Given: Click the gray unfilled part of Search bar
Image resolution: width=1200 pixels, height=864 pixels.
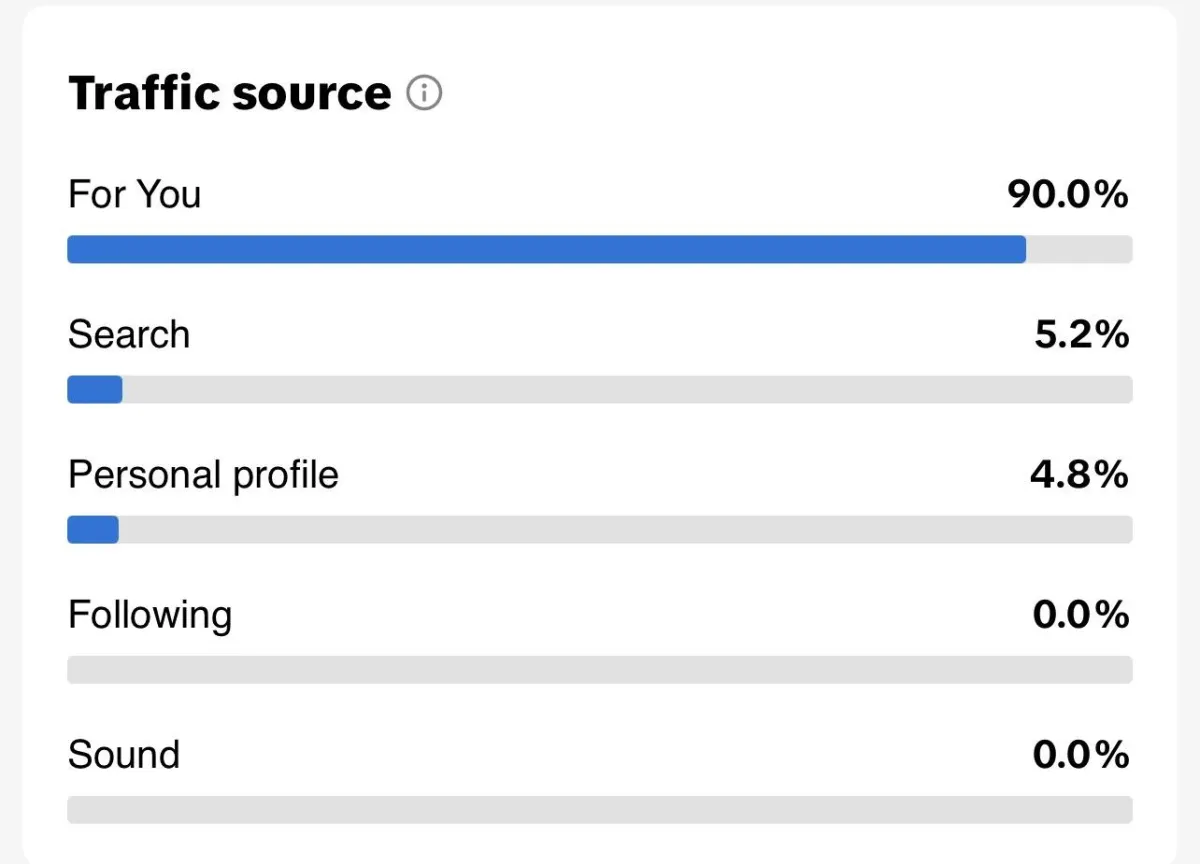Looking at the screenshot, I should point(627,389).
